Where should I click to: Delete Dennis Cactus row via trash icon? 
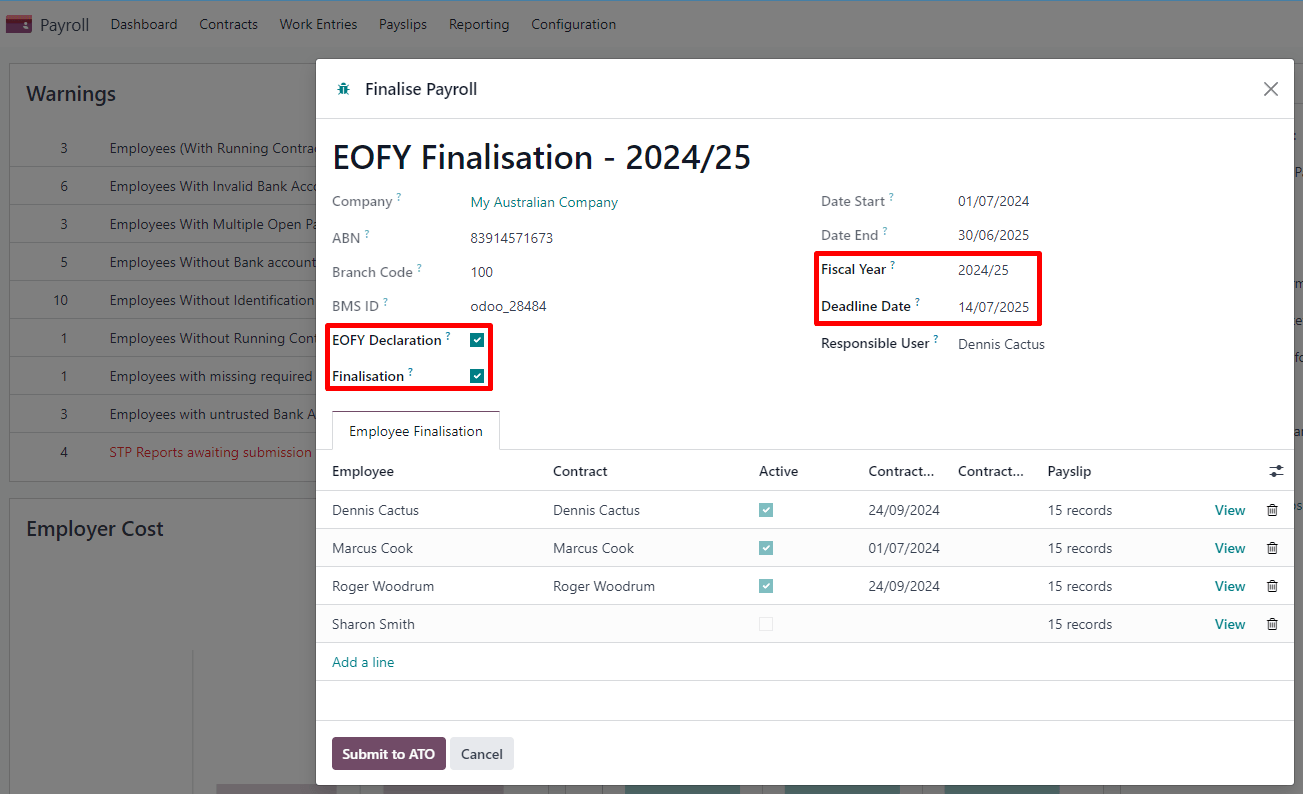click(x=1272, y=510)
